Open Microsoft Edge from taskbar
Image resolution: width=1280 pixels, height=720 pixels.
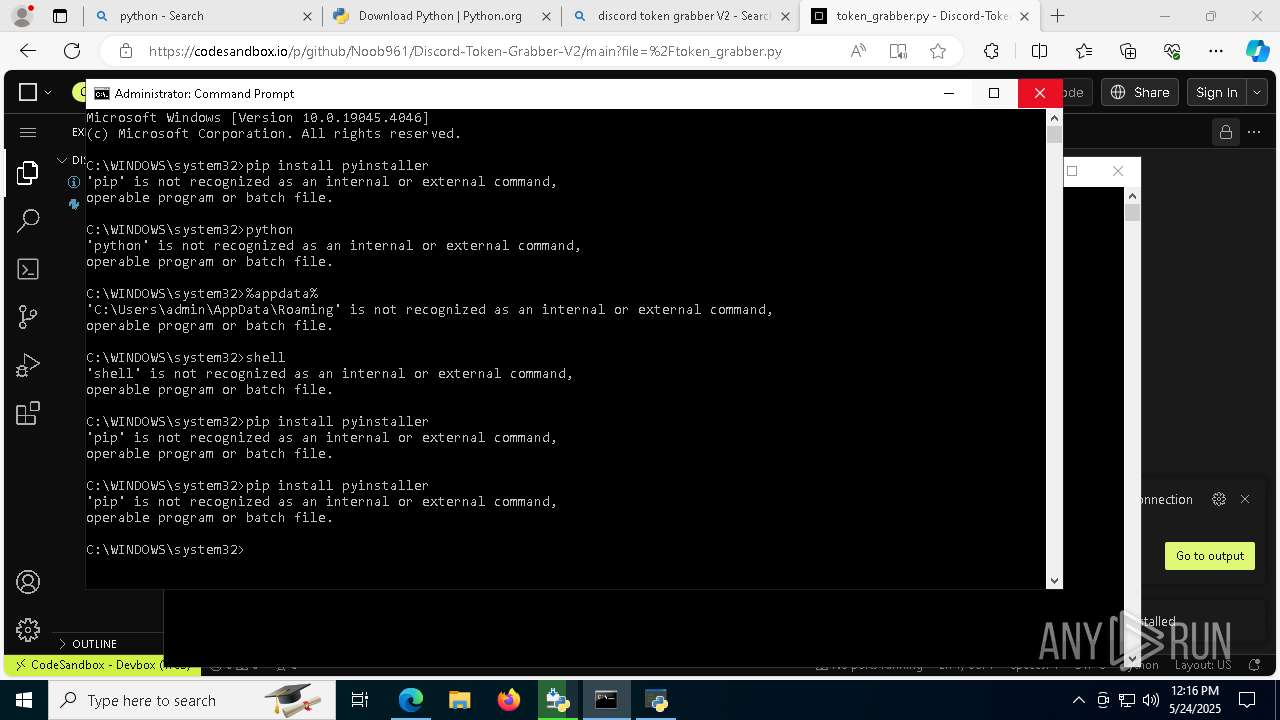coord(411,700)
